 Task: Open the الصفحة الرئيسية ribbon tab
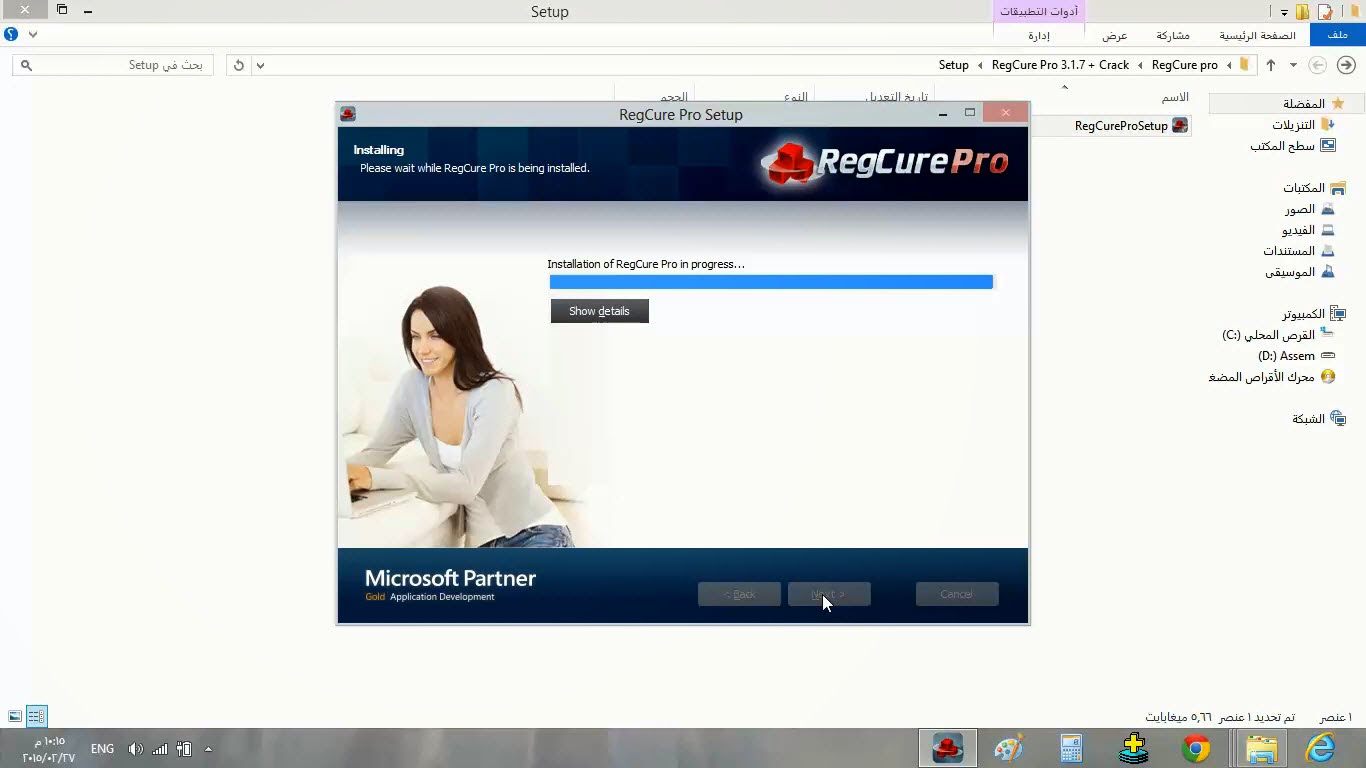[1257, 35]
